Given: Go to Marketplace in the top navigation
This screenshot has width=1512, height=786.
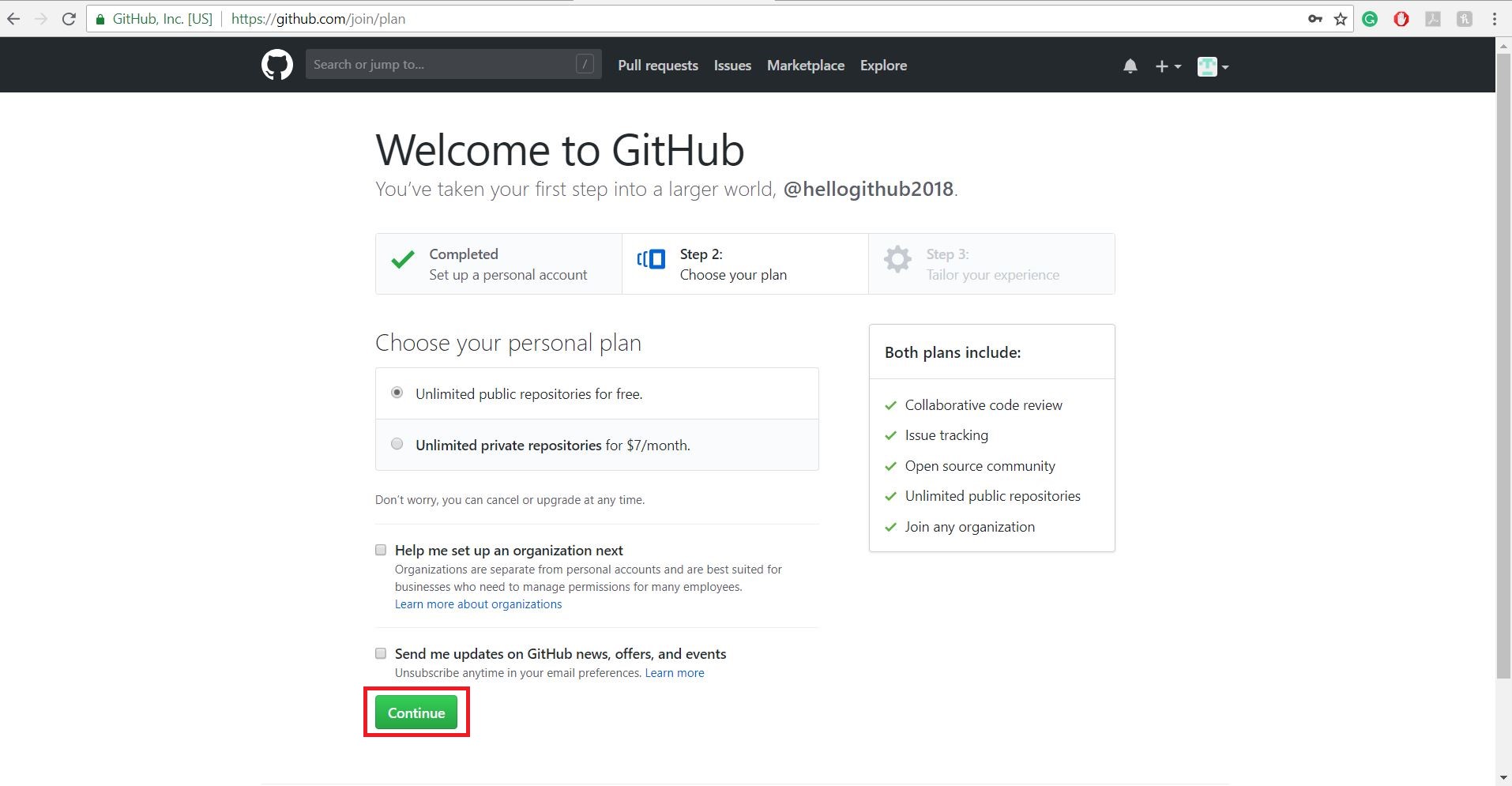Looking at the screenshot, I should pyautogui.click(x=806, y=66).
